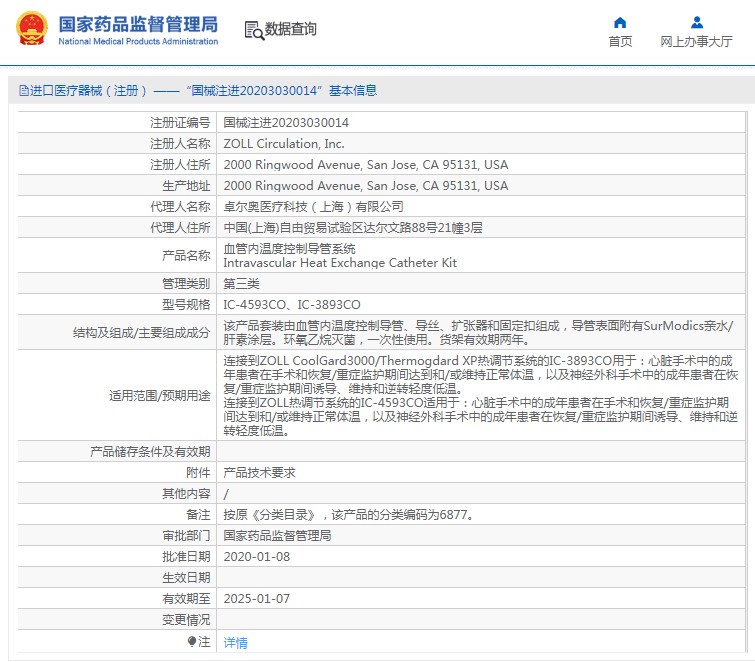Click the 数据查询 heading text

[291, 29]
